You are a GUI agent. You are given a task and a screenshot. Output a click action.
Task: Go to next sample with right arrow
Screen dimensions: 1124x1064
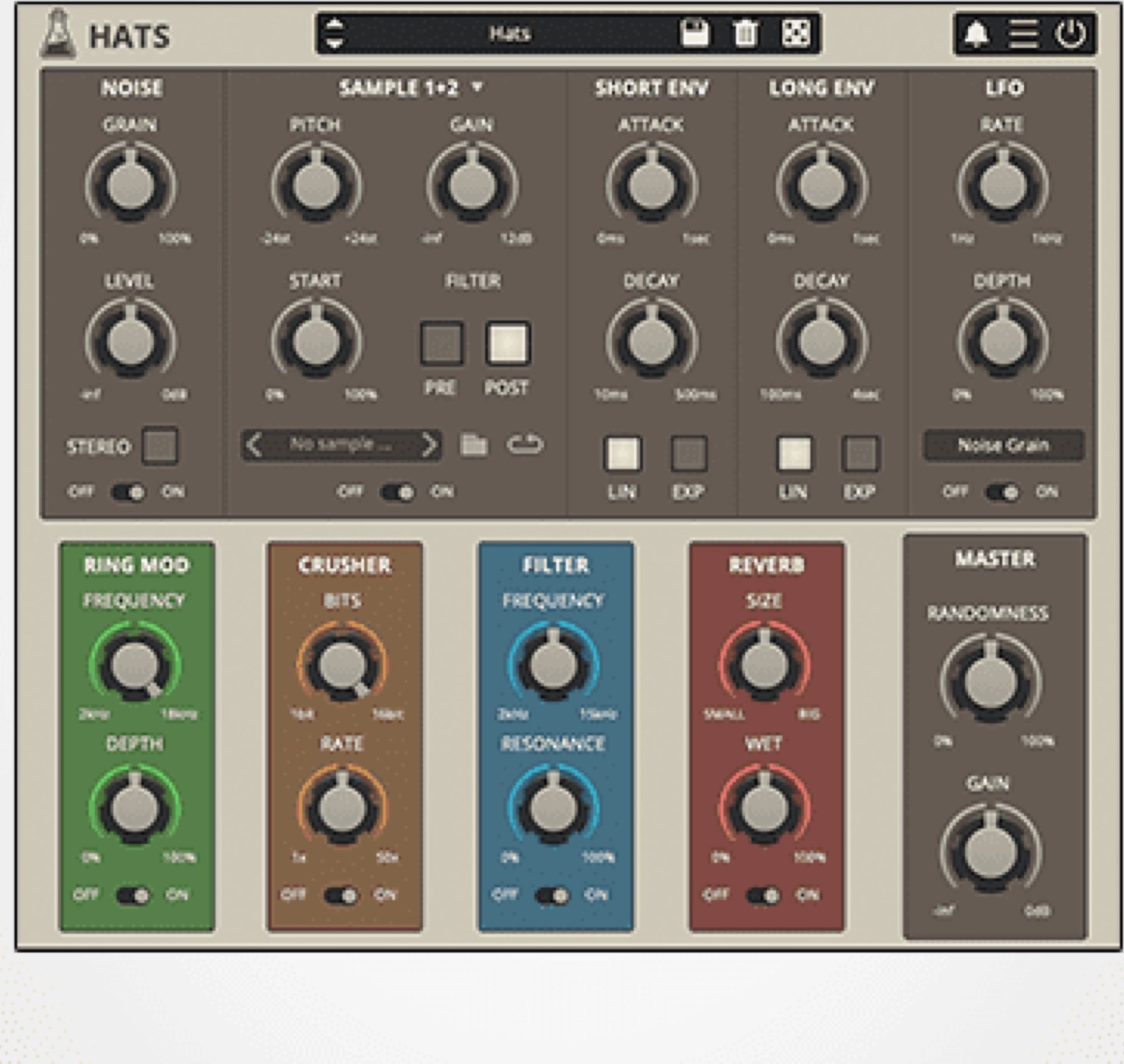(x=429, y=445)
